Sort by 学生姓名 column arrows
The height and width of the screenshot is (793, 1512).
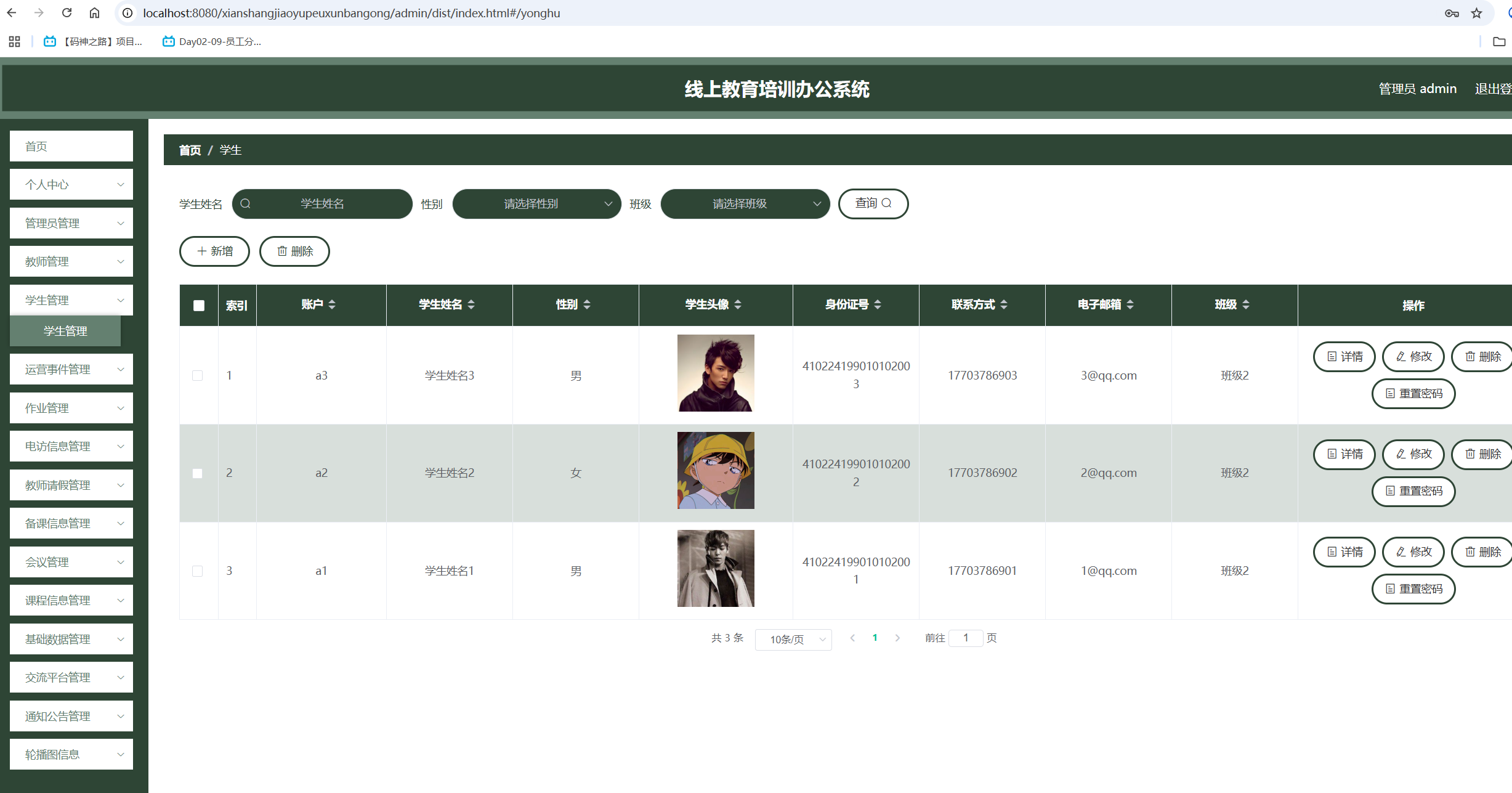(471, 304)
